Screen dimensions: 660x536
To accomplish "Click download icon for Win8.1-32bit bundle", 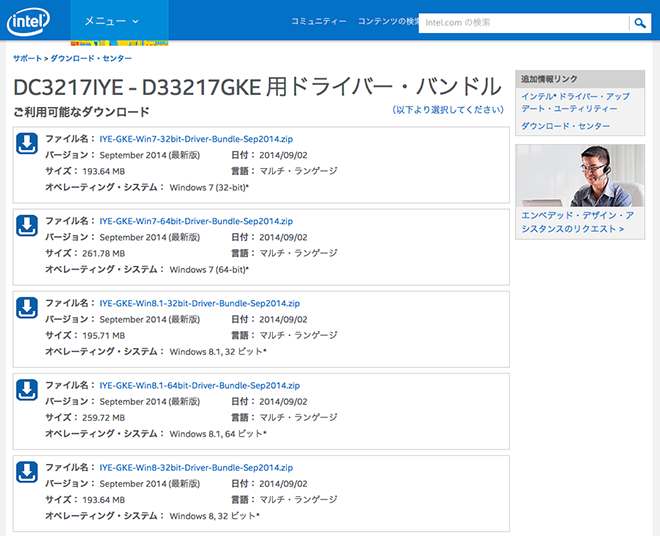I will point(27,308).
